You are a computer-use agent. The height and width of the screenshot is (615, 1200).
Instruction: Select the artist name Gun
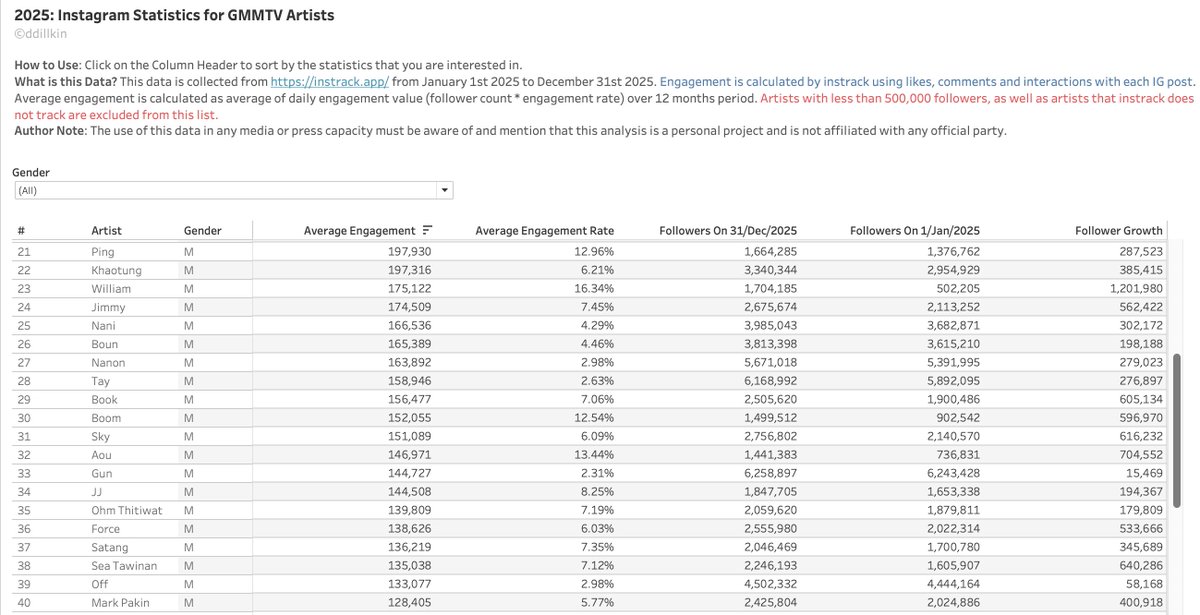tap(102, 473)
